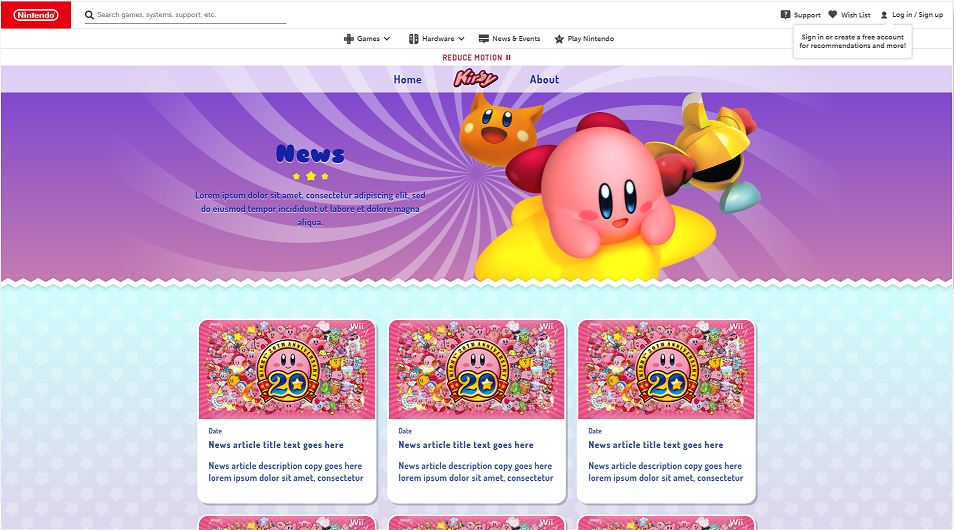Open the Hardware menu
954x530 pixels.
[x=436, y=38]
